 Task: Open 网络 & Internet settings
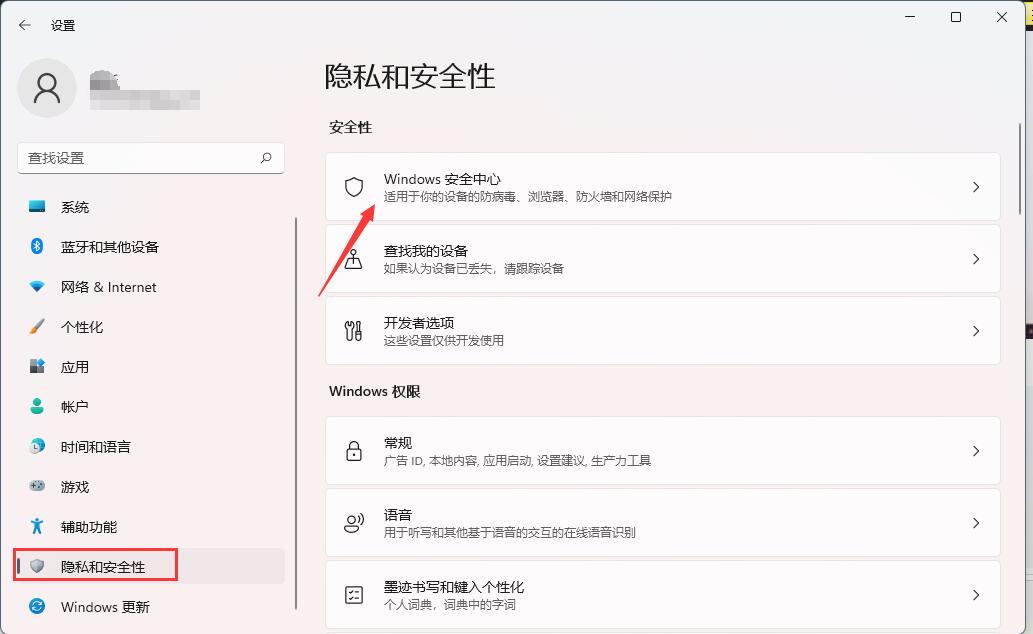point(151,287)
